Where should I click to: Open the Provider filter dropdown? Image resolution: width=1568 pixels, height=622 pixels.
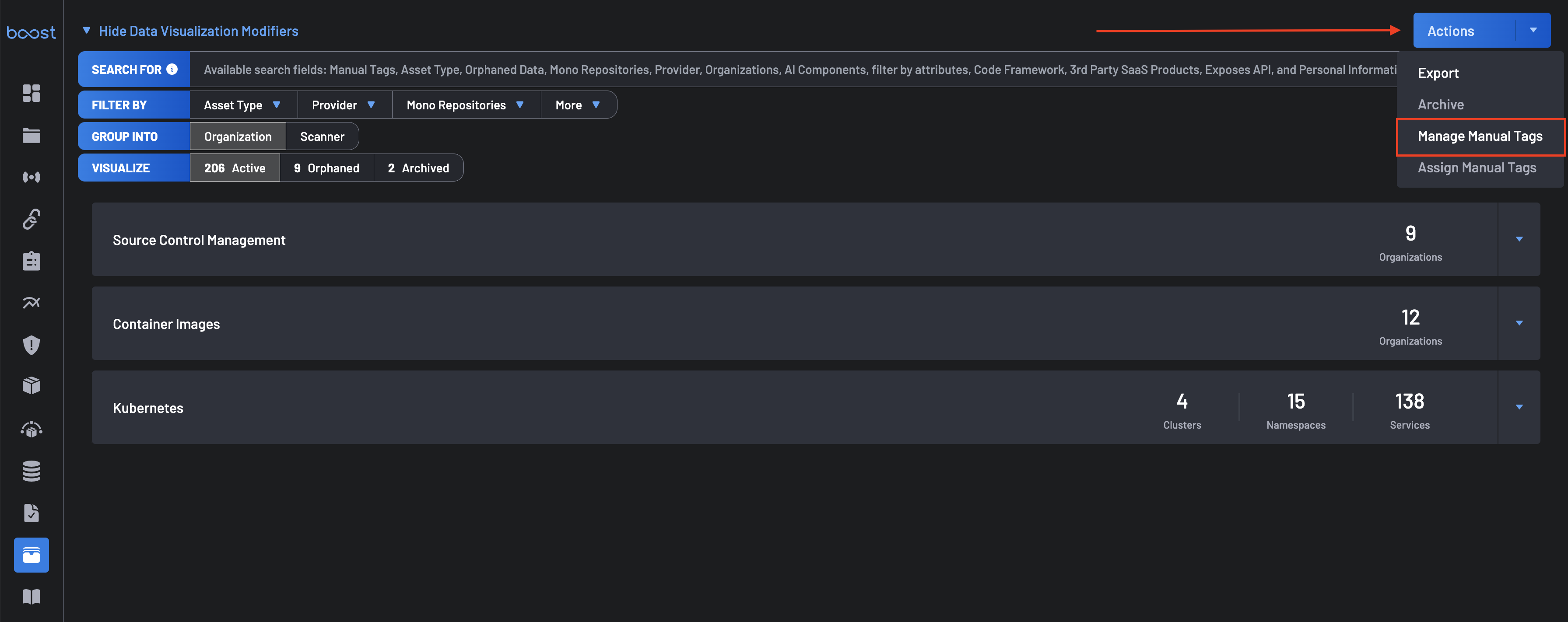click(344, 105)
